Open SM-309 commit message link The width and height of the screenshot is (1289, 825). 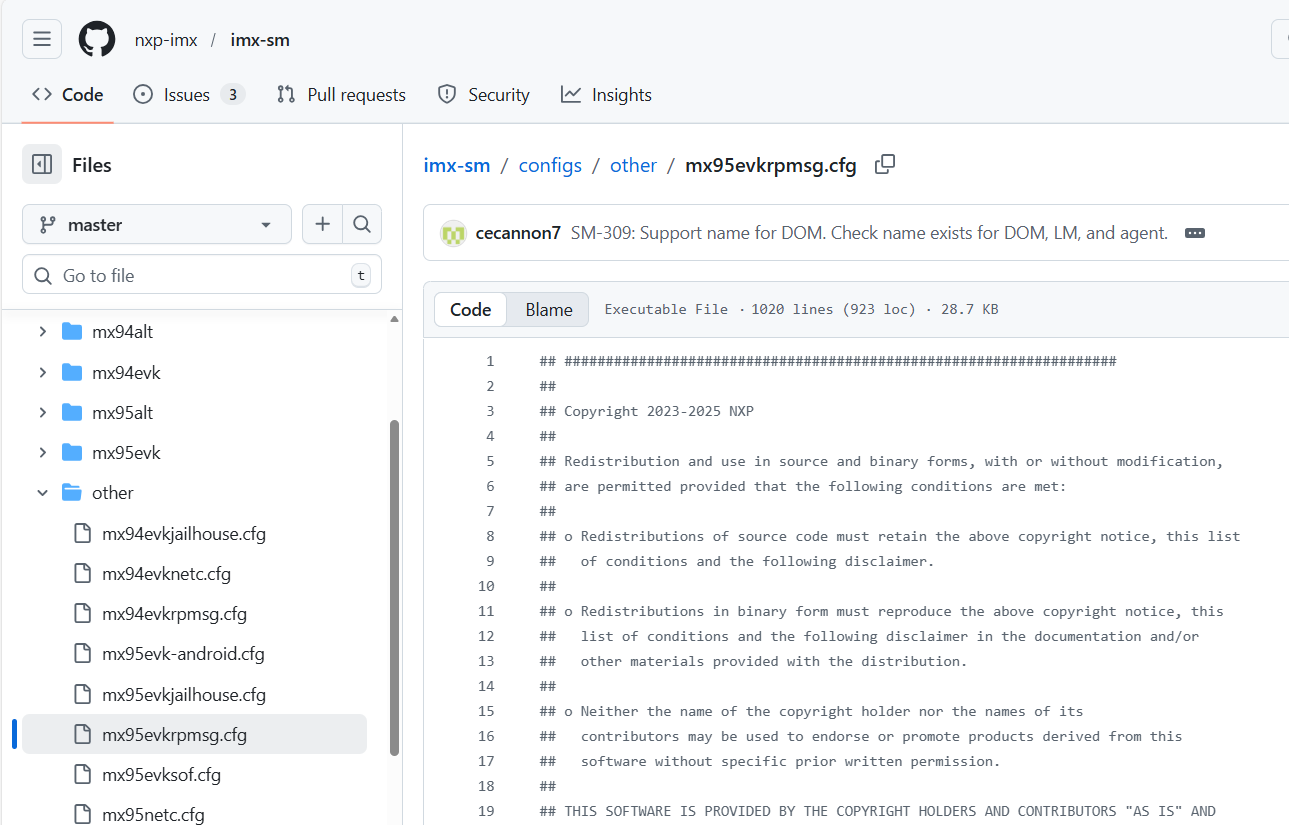[x=869, y=233]
